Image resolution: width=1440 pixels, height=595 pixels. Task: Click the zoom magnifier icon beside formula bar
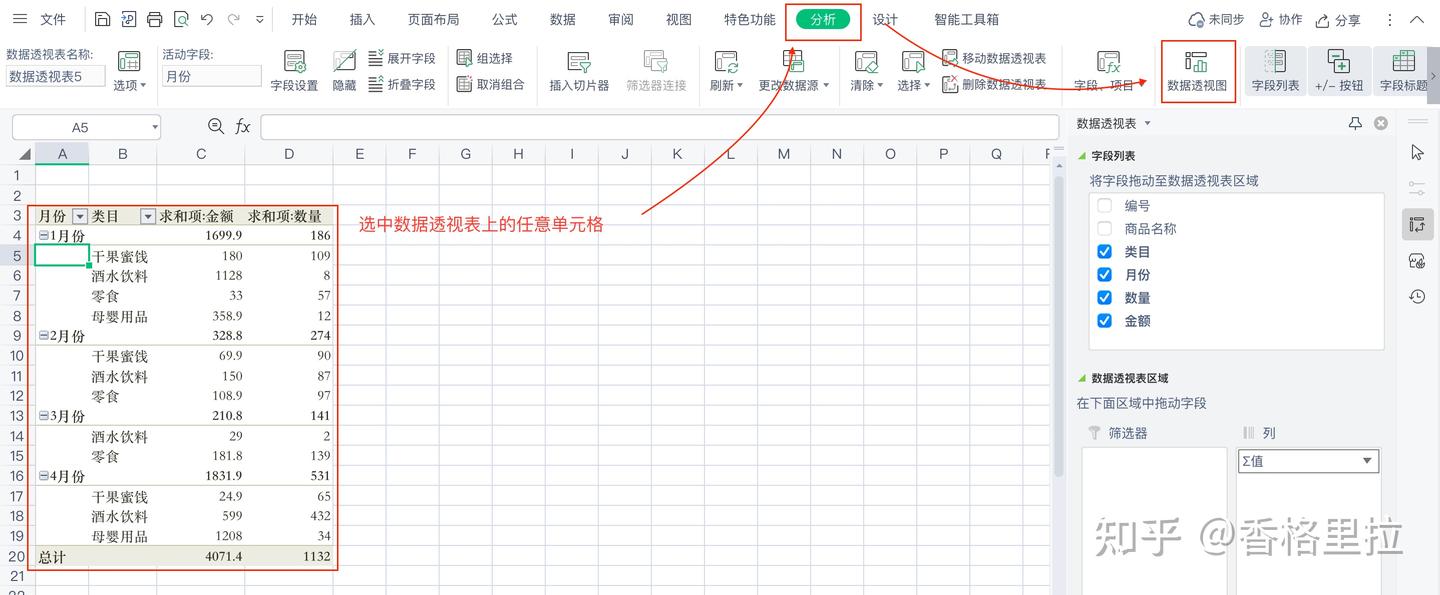click(215, 126)
